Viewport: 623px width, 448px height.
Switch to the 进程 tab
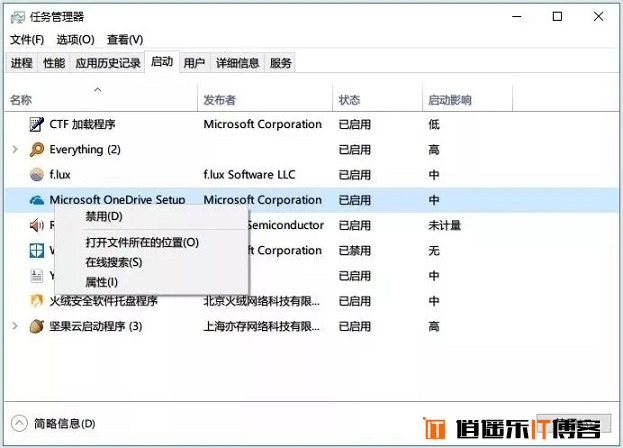21,63
